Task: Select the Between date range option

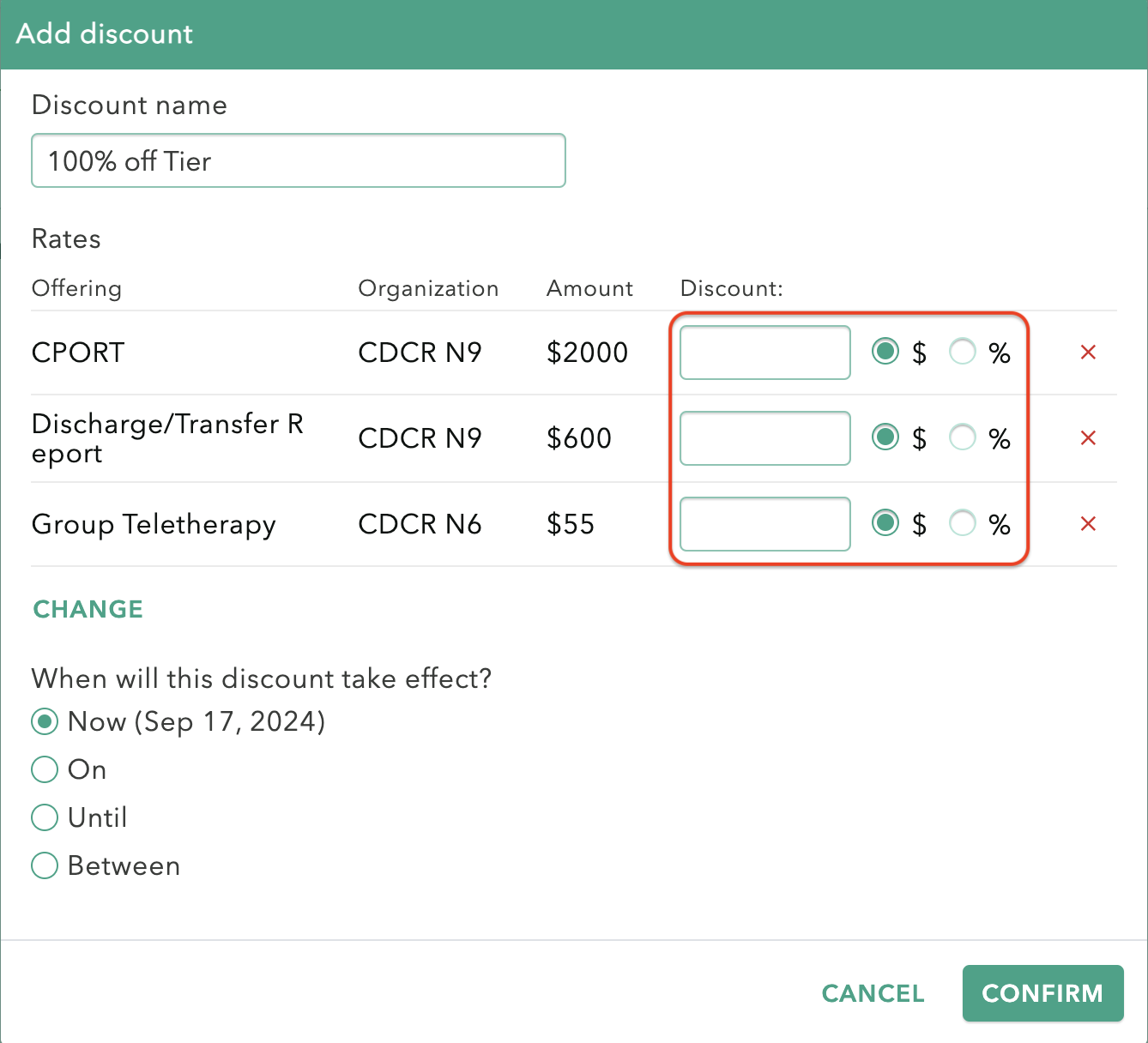Action: [44, 865]
